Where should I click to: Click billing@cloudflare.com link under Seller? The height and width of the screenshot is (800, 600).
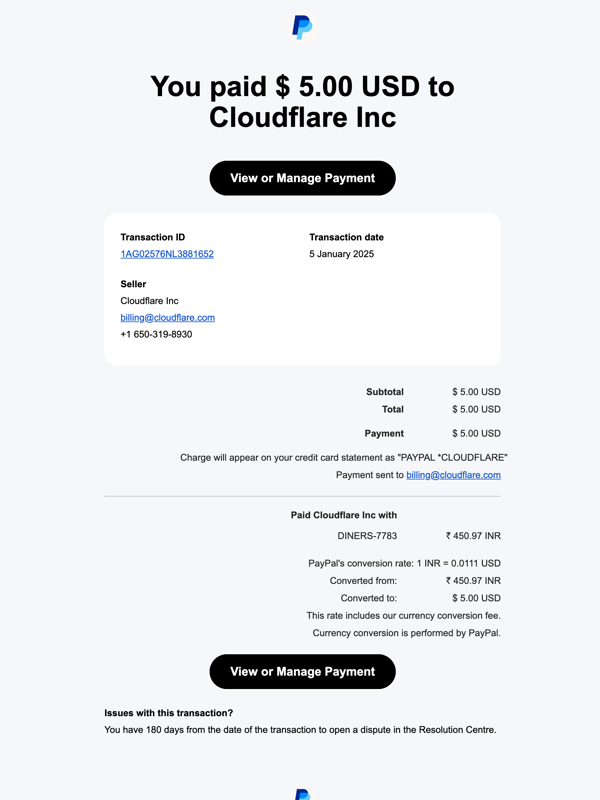coord(167,317)
